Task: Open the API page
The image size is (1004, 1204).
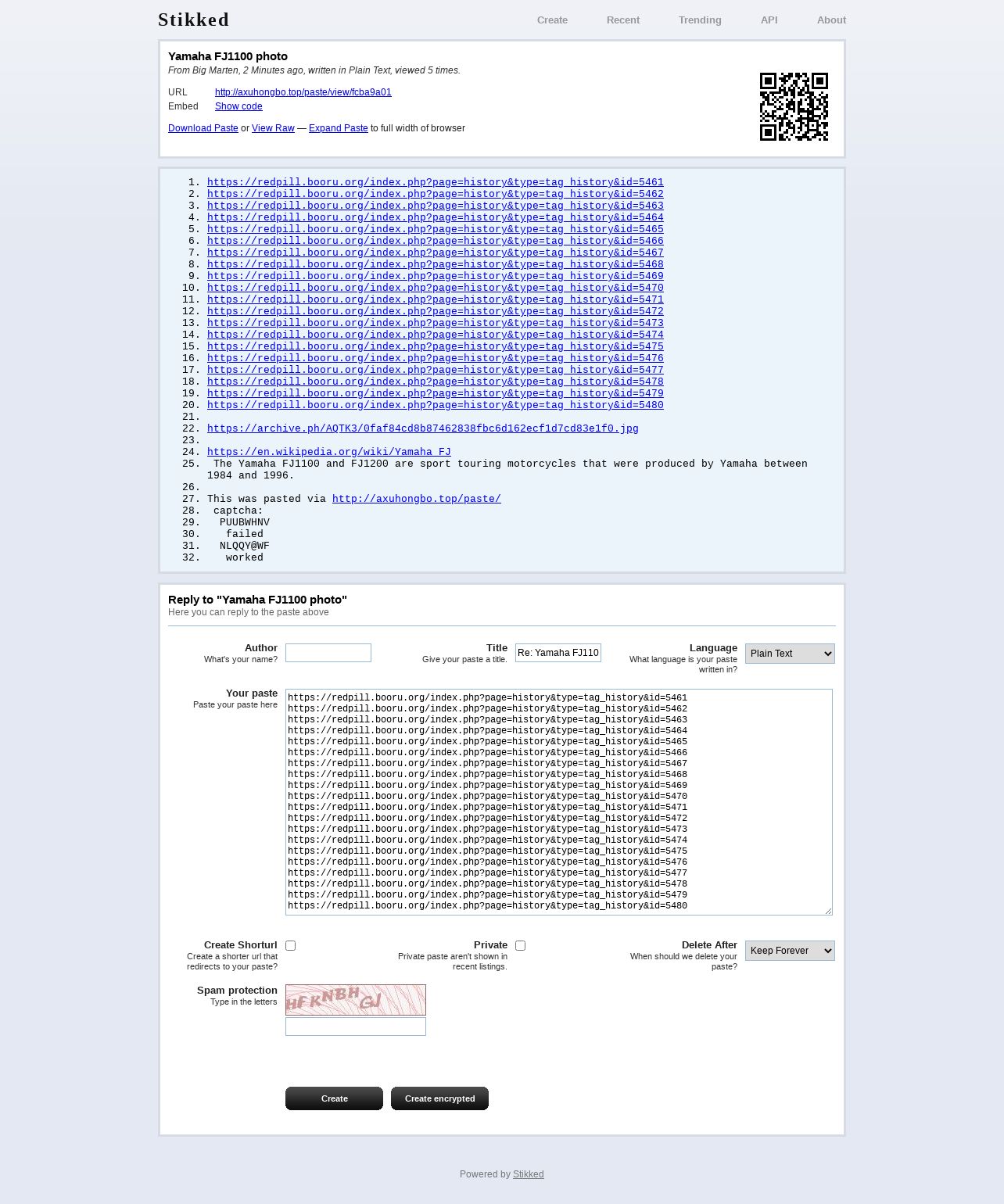Action: (x=769, y=20)
